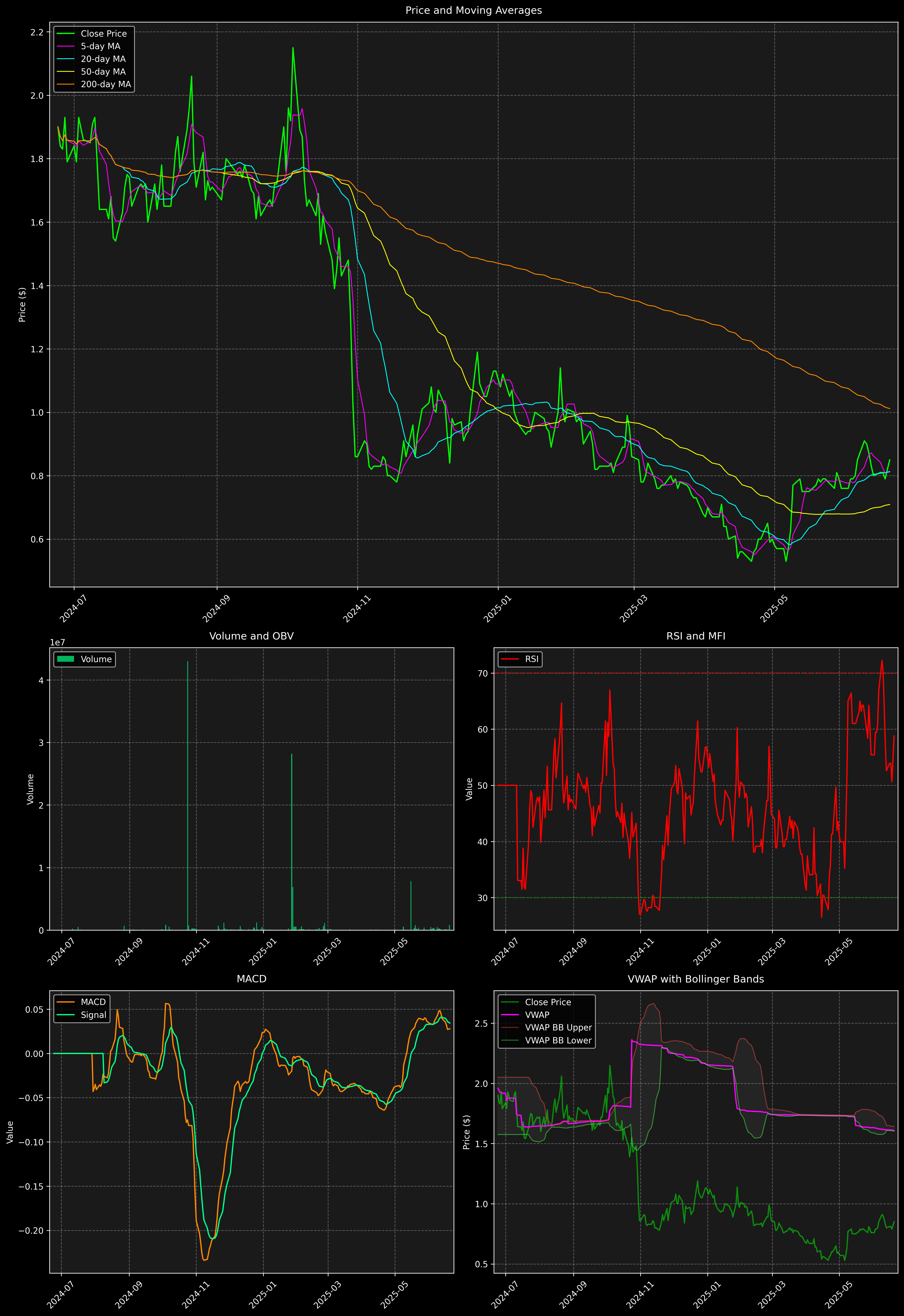This screenshot has height=1316, width=904.
Task: Select the "20-day MA" legend entry
Action: (x=91, y=59)
